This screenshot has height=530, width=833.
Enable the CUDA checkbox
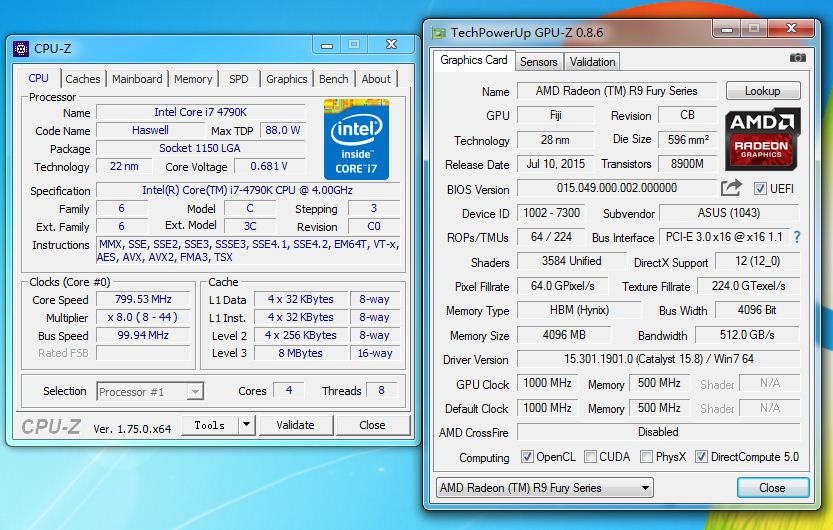click(592, 457)
